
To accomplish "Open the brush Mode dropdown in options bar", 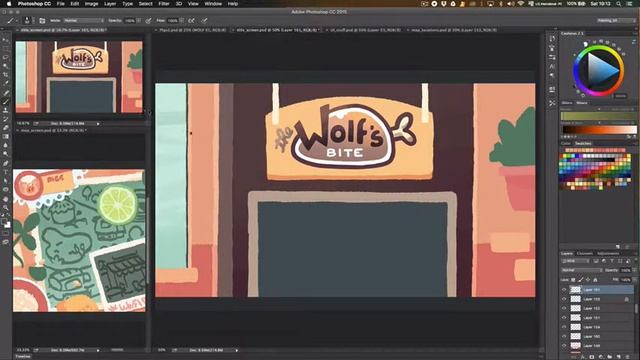I will point(83,20).
